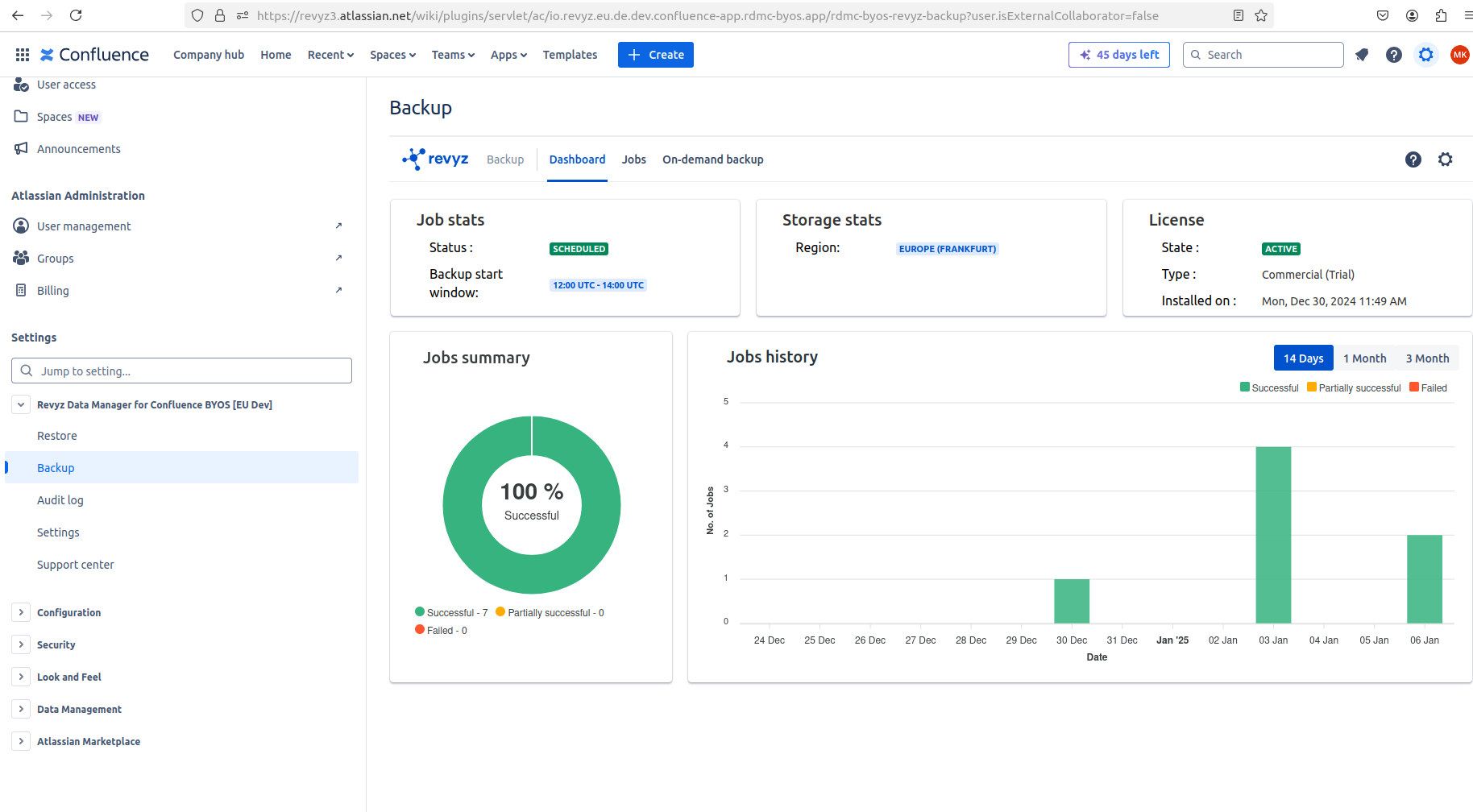Click the 03 Jan bar in chart

pos(1273,535)
